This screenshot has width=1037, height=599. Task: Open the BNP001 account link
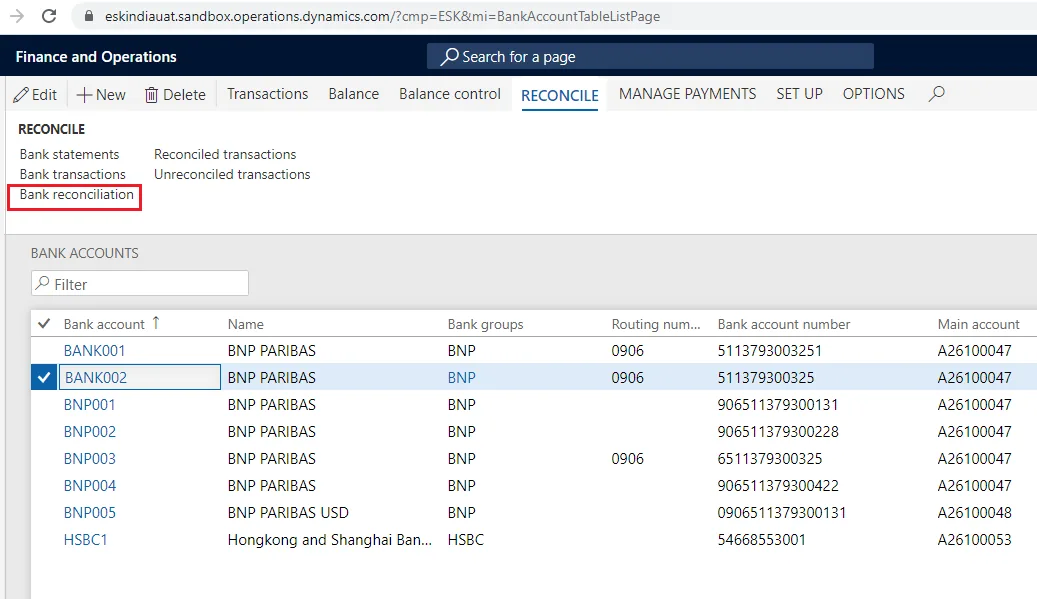coord(89,405)
